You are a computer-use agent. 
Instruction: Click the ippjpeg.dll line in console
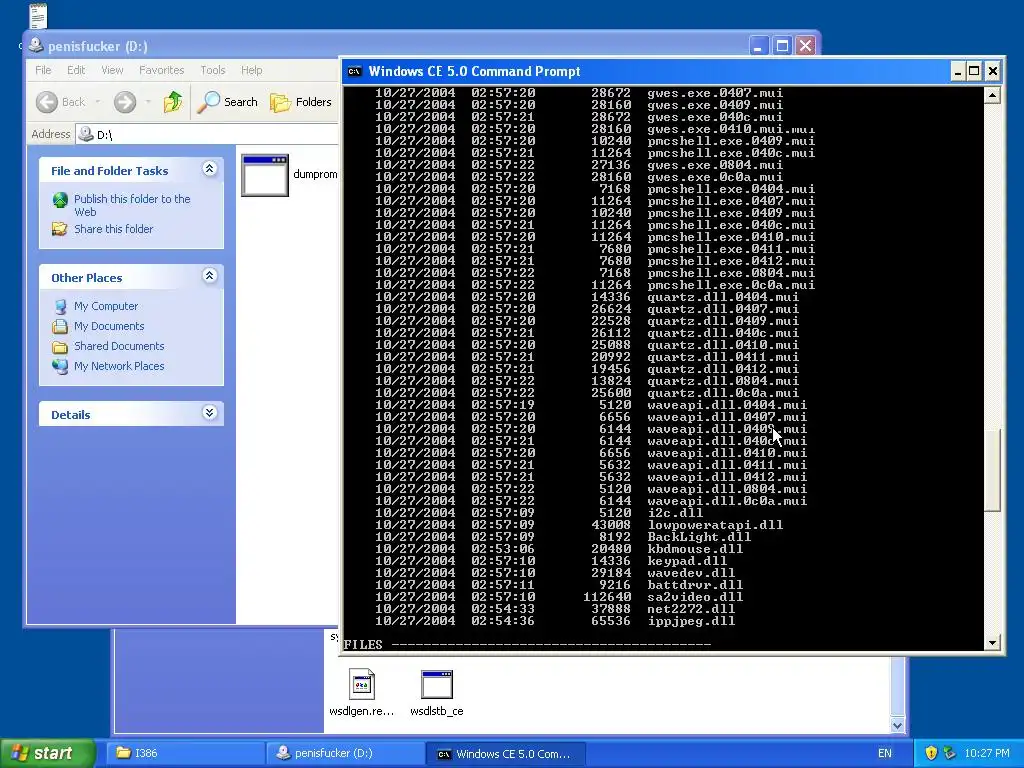555,621
